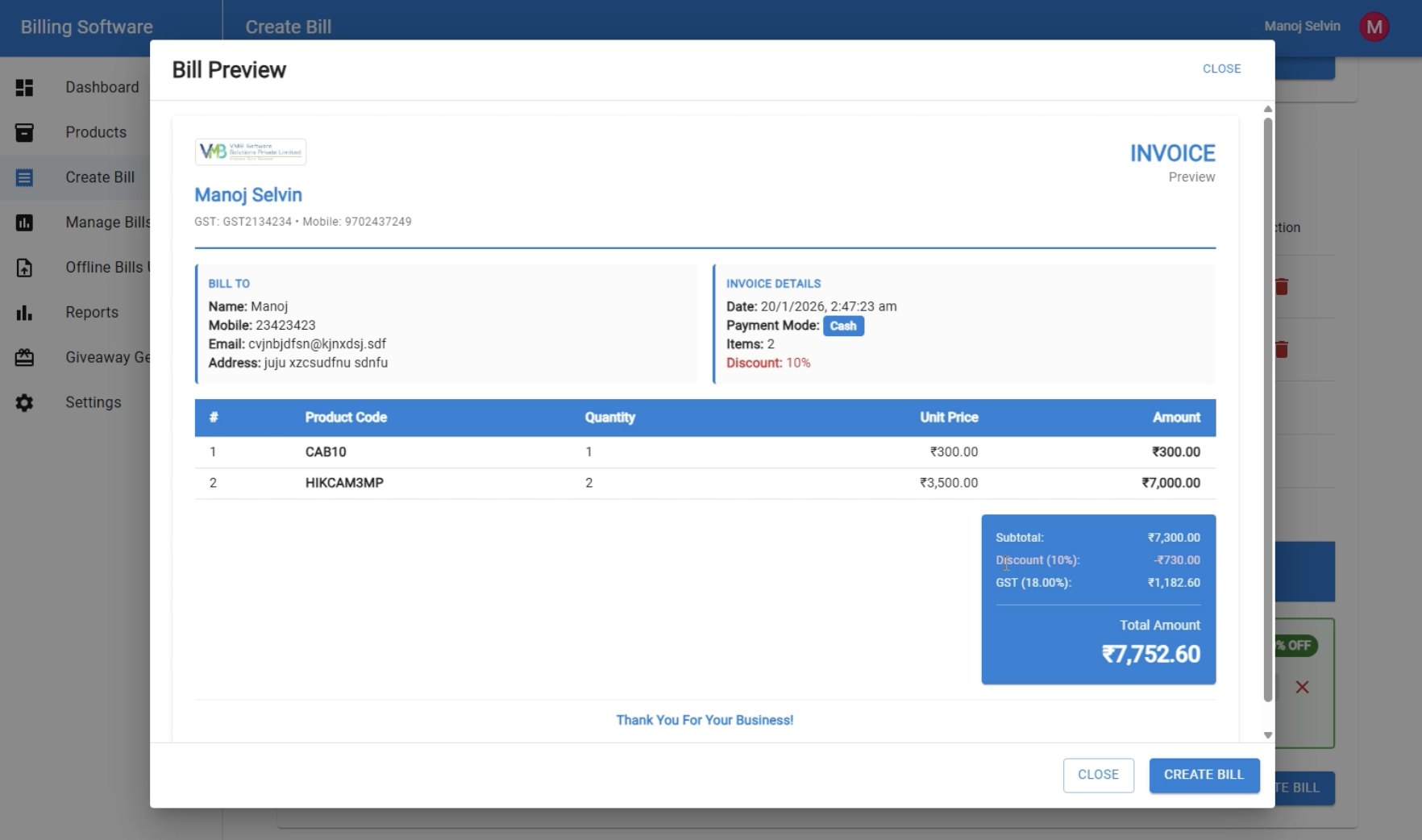
Task: Click the Billing Software header title
Action: (86, 27)
